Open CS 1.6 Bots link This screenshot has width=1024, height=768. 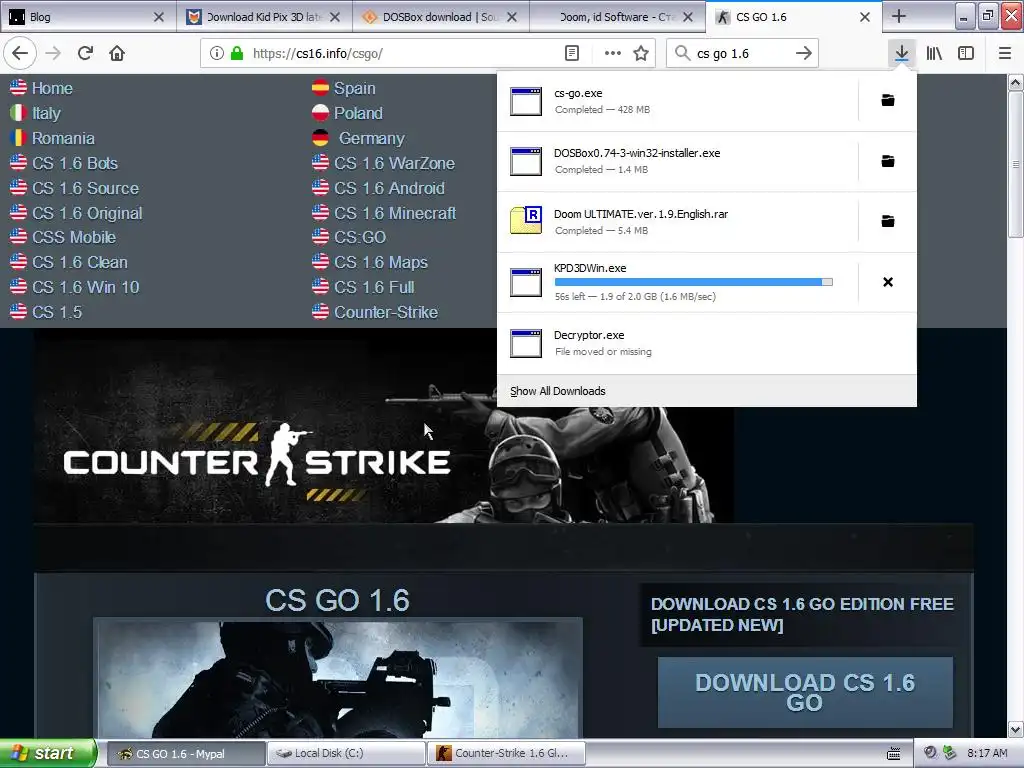(x=75, y=163)
